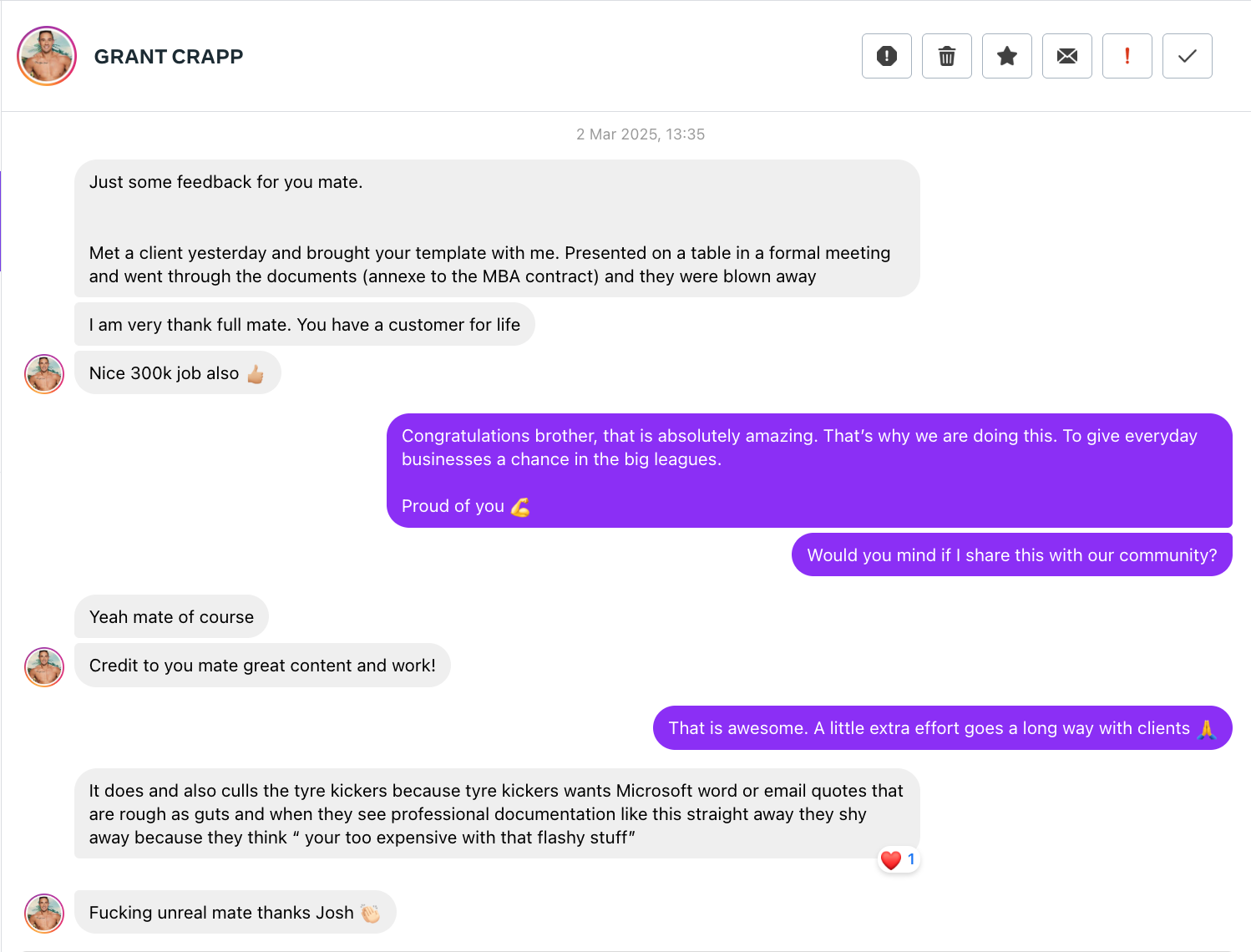Click the timestamp 2 Mar 2025, 13:35
Screen dimensions: 1251x952
tap(641, 134)
